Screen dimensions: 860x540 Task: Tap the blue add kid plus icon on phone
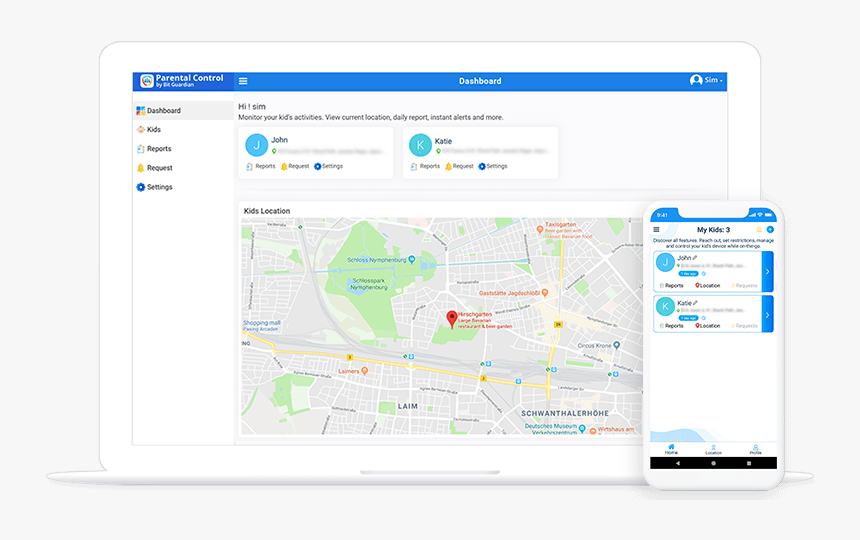(770, 230)
